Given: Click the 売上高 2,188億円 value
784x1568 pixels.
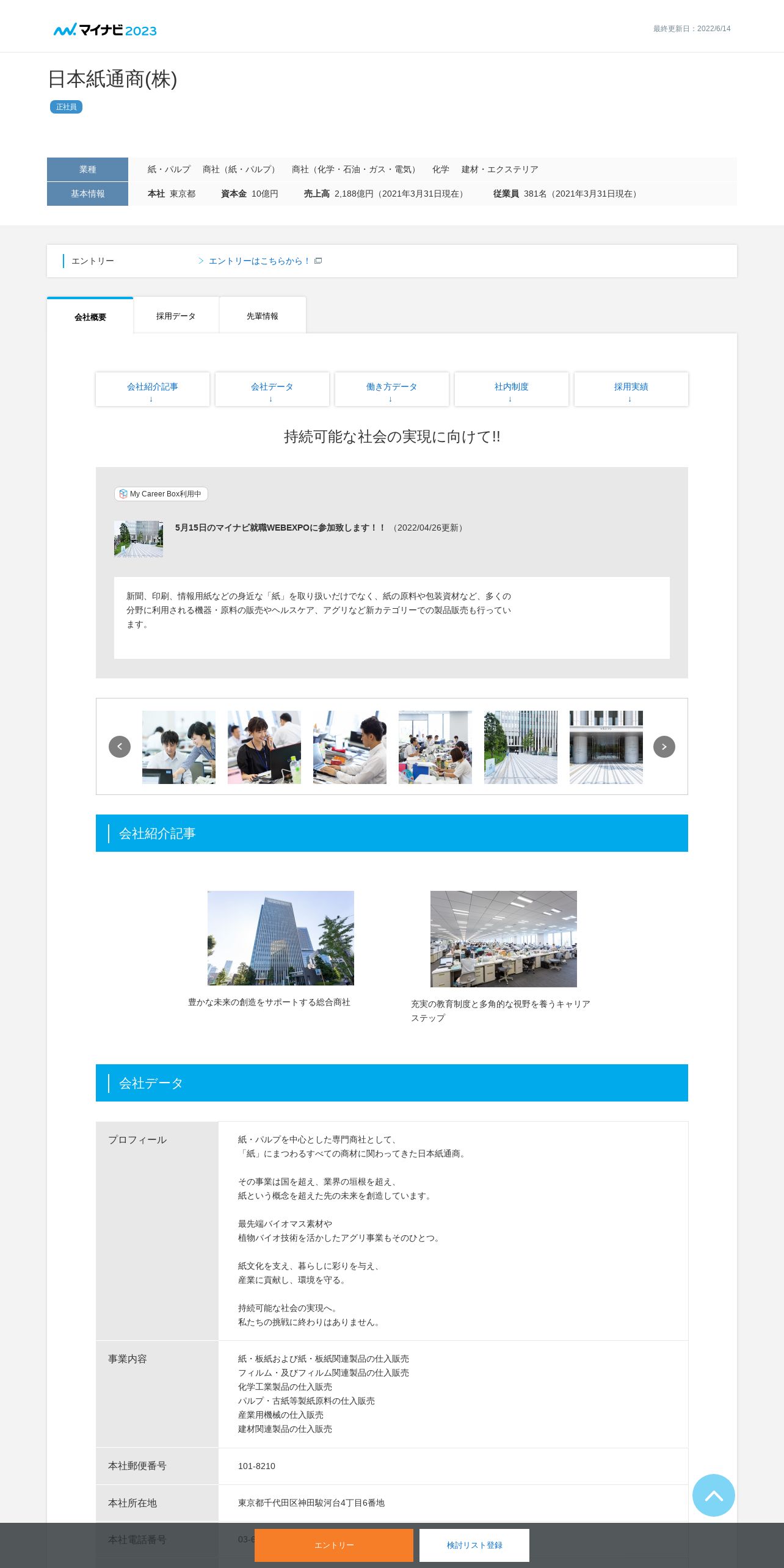Looking at the screenshot, I should pyautogui.click(x=386, y=194).
